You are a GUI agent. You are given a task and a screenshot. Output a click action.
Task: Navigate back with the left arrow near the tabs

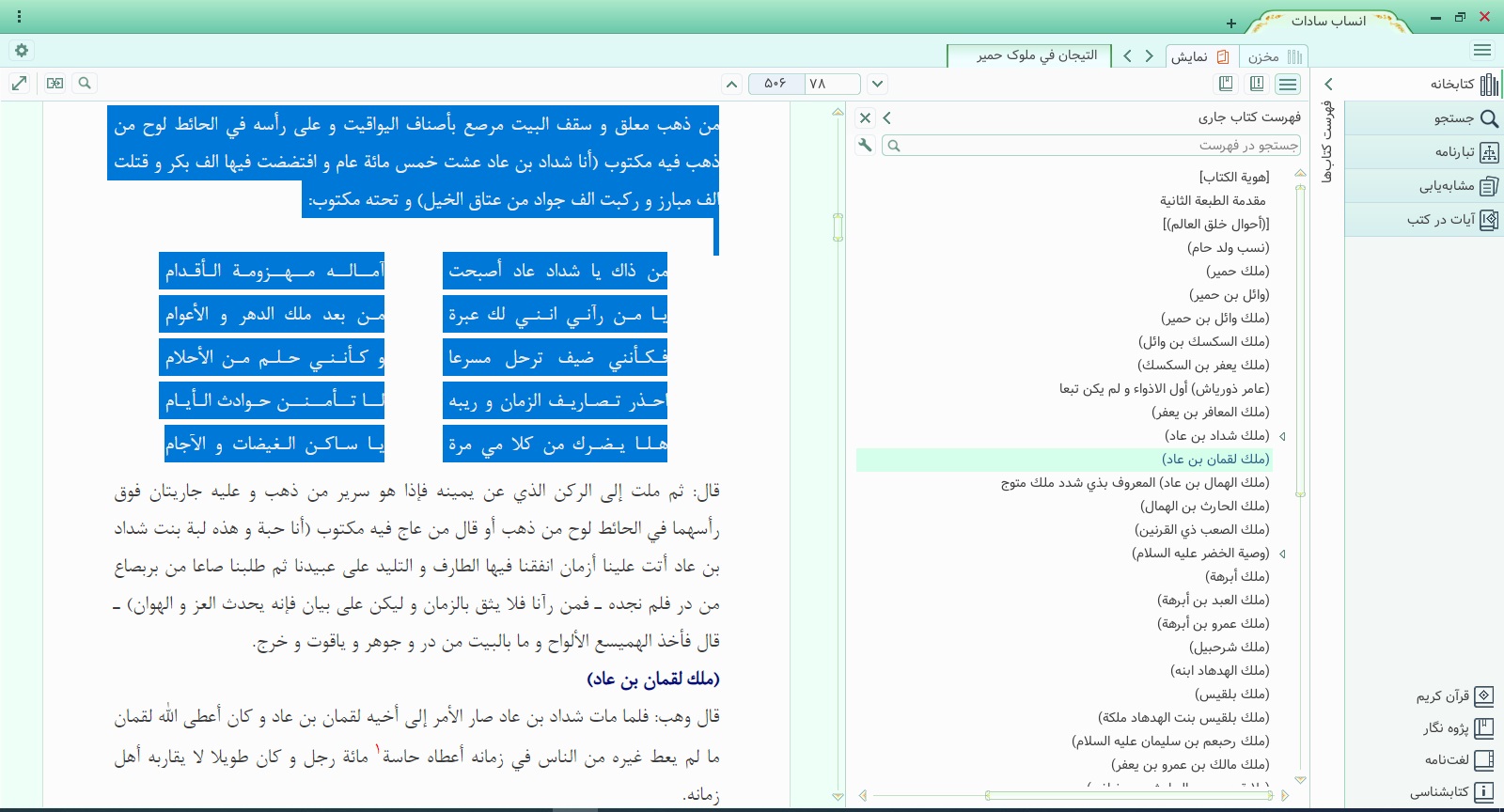point(1127,56)
